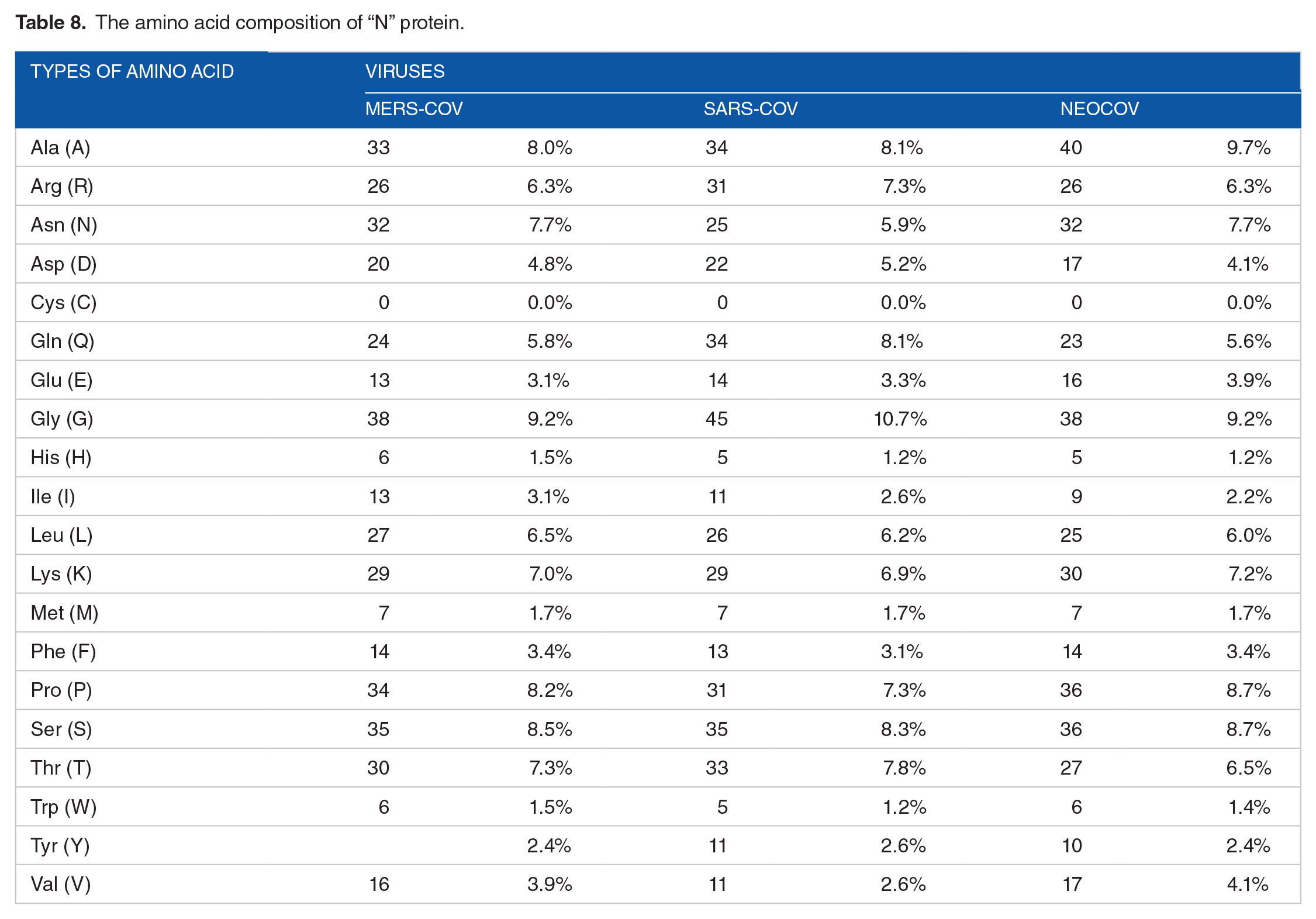Viewport: 1316px width, 919px height.
Task: Select the Val (V) row label
Action: point(61,884)
